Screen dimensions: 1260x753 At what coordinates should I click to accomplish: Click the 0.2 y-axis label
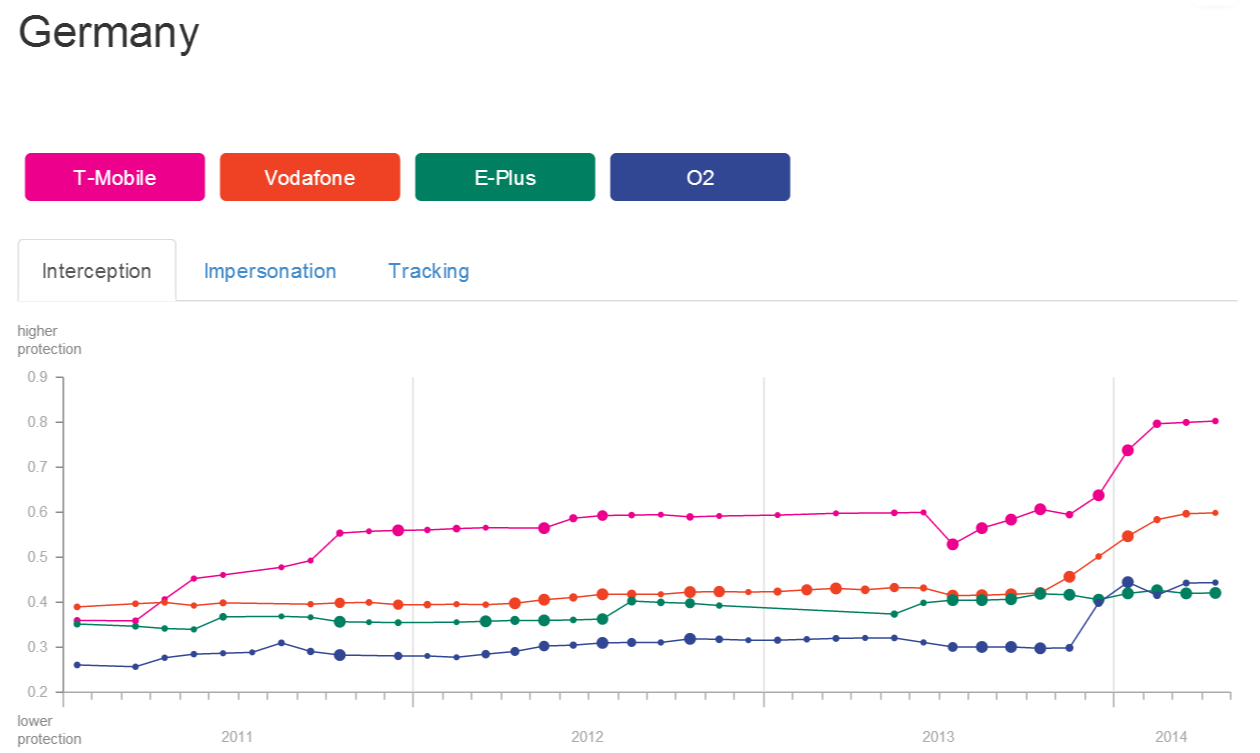point(38,692)
